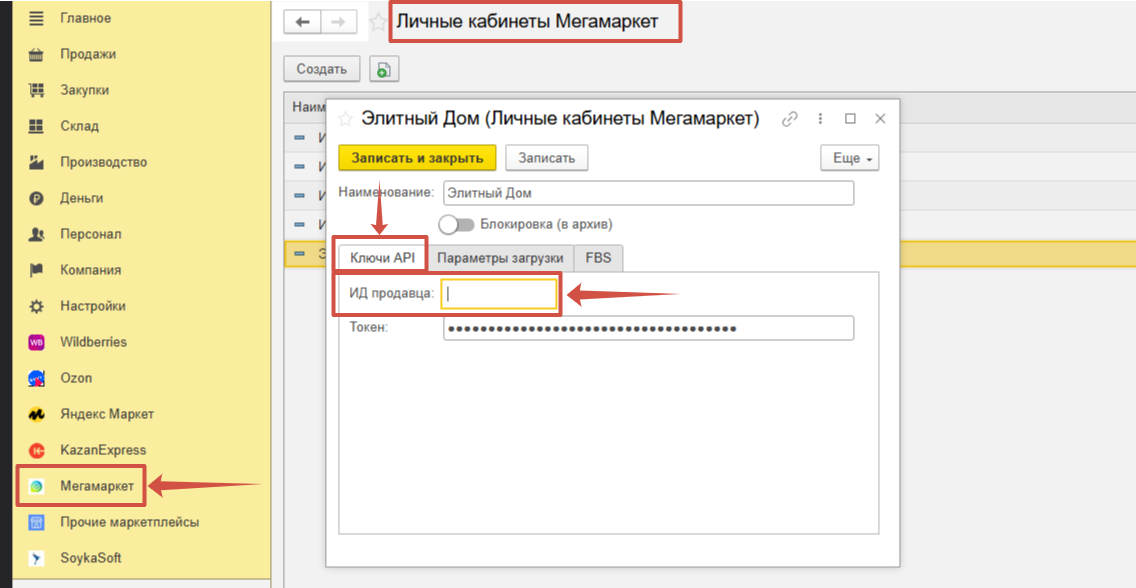Open the Мегамаркет section
1136x588 pixels.
click(x=97, y=486)
